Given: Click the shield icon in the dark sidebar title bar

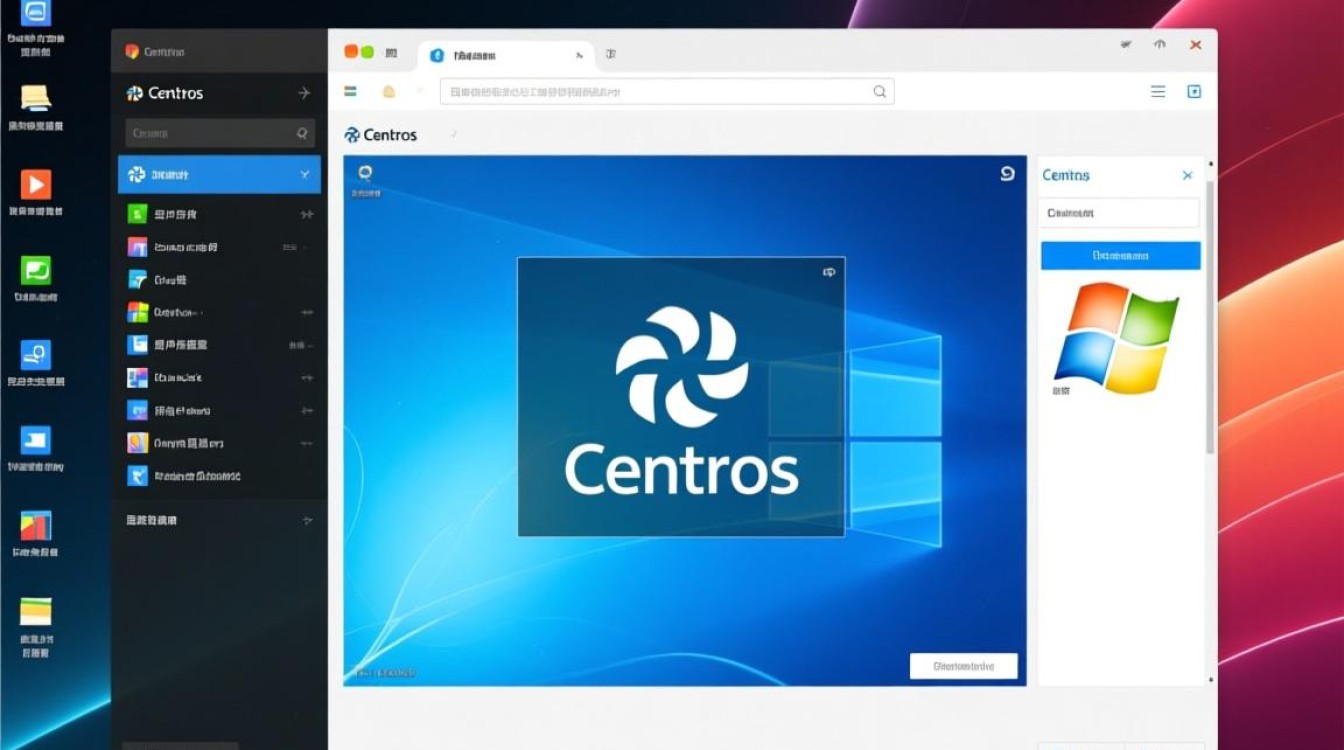Looking at the screenshot, I should coord(131,51).
